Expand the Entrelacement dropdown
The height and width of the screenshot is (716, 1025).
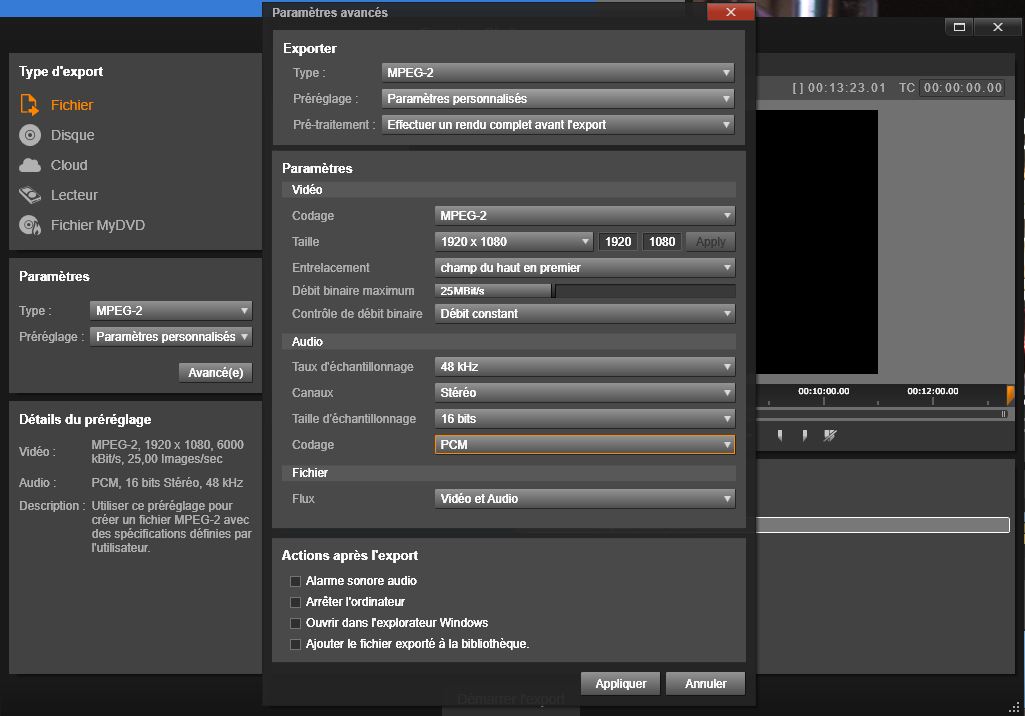click(x=584, y=267)
